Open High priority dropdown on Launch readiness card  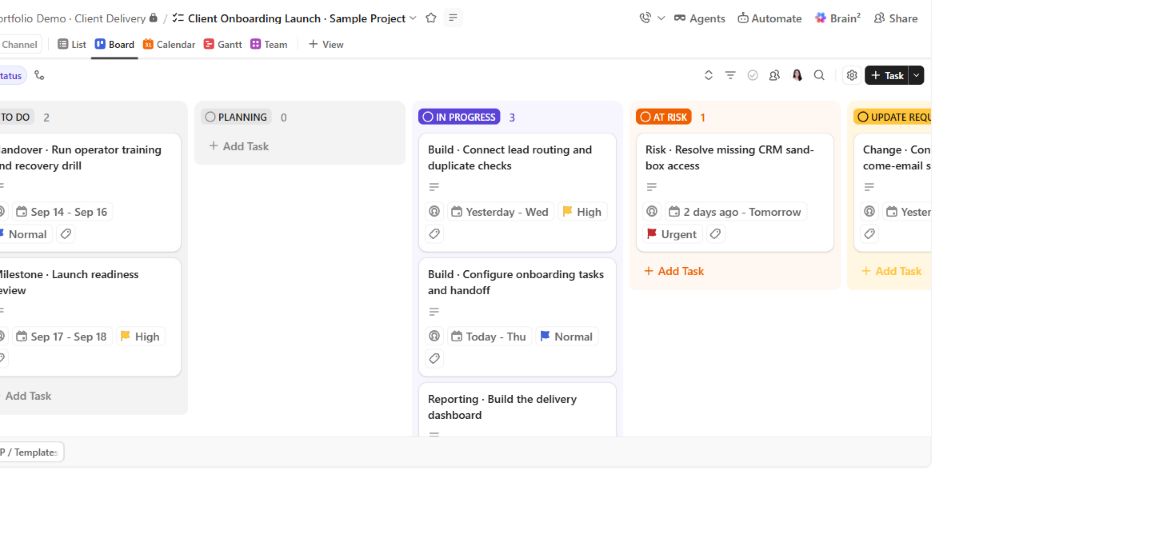140,336
